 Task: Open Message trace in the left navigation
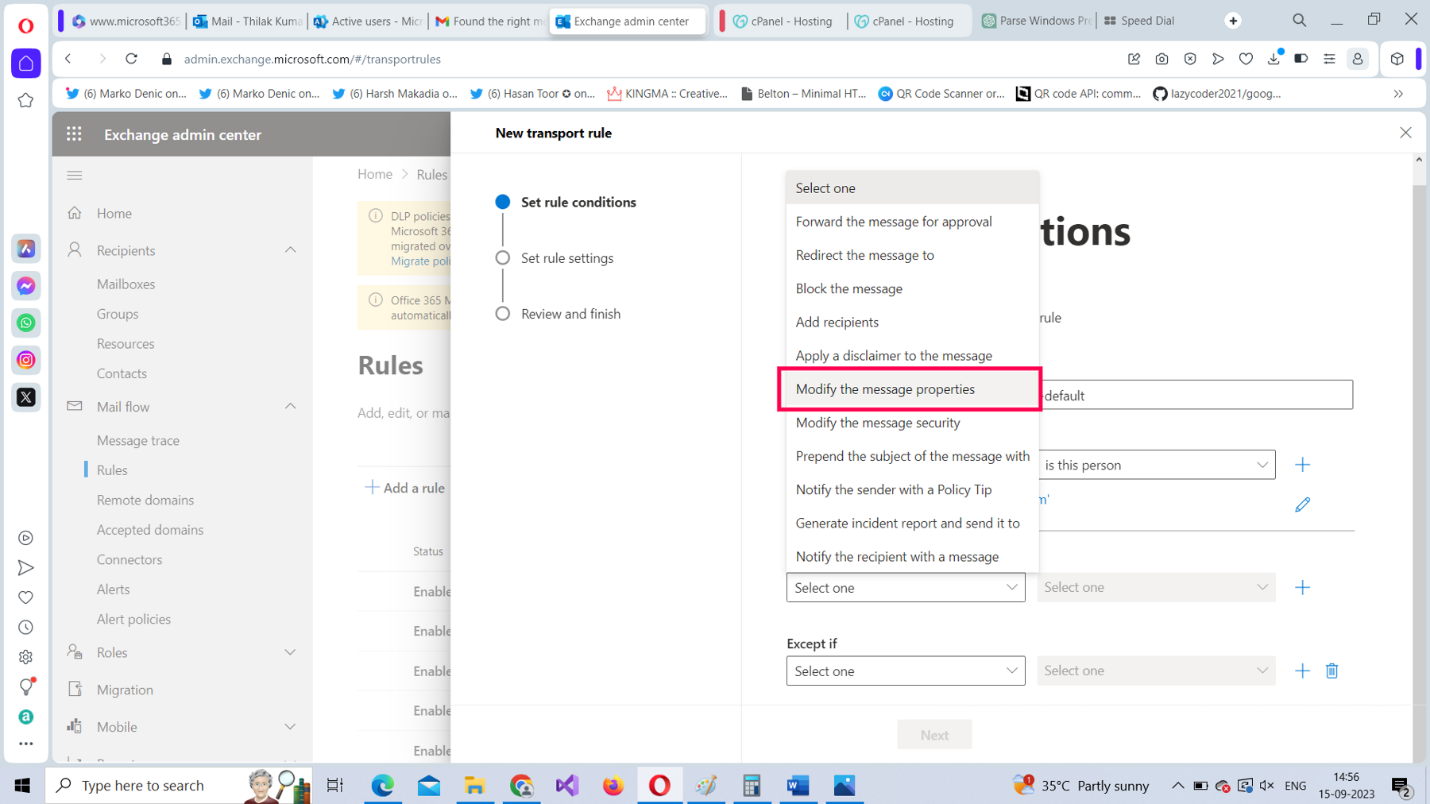[138, 440]
